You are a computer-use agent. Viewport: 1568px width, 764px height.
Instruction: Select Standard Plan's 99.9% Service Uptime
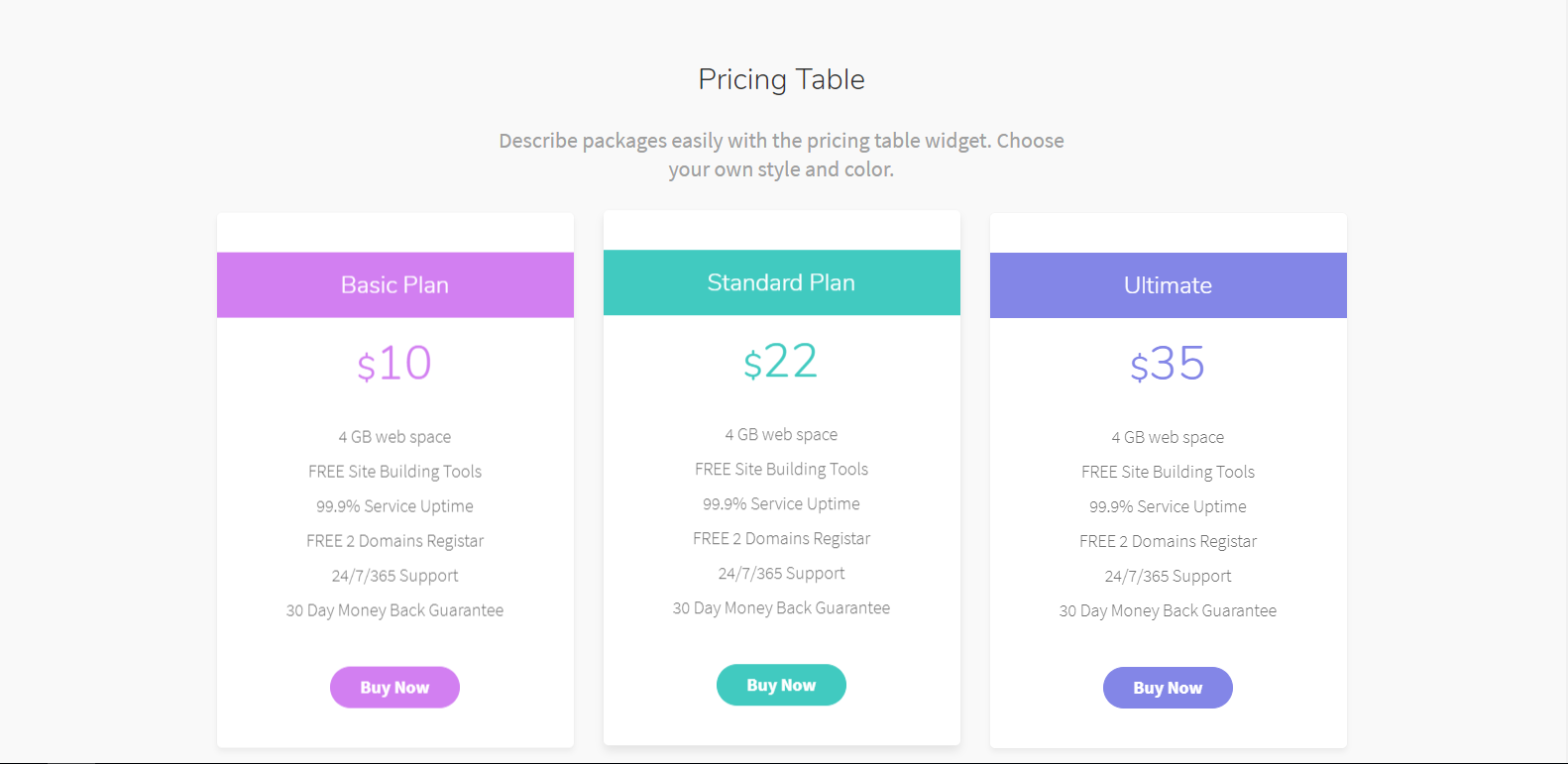781,504
